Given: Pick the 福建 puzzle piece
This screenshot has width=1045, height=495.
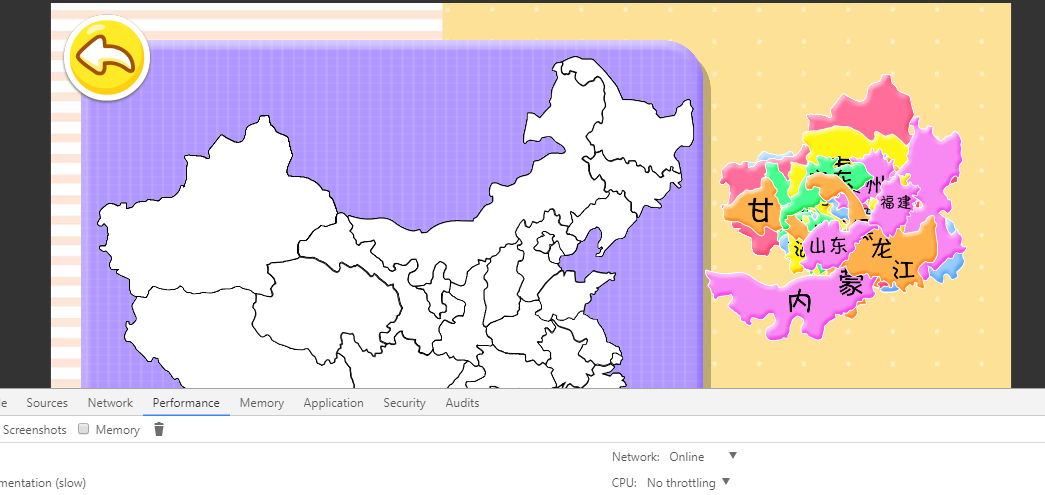Looking at the screenshot, I should 895,203.
